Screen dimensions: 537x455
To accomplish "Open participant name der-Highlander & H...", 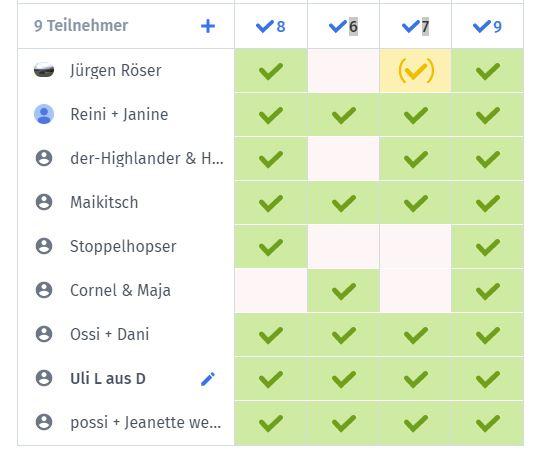I will coord(147,158).
